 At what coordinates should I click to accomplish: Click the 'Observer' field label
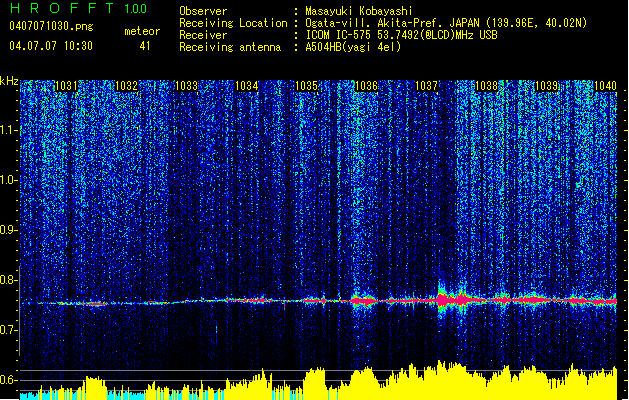[203, 11]
